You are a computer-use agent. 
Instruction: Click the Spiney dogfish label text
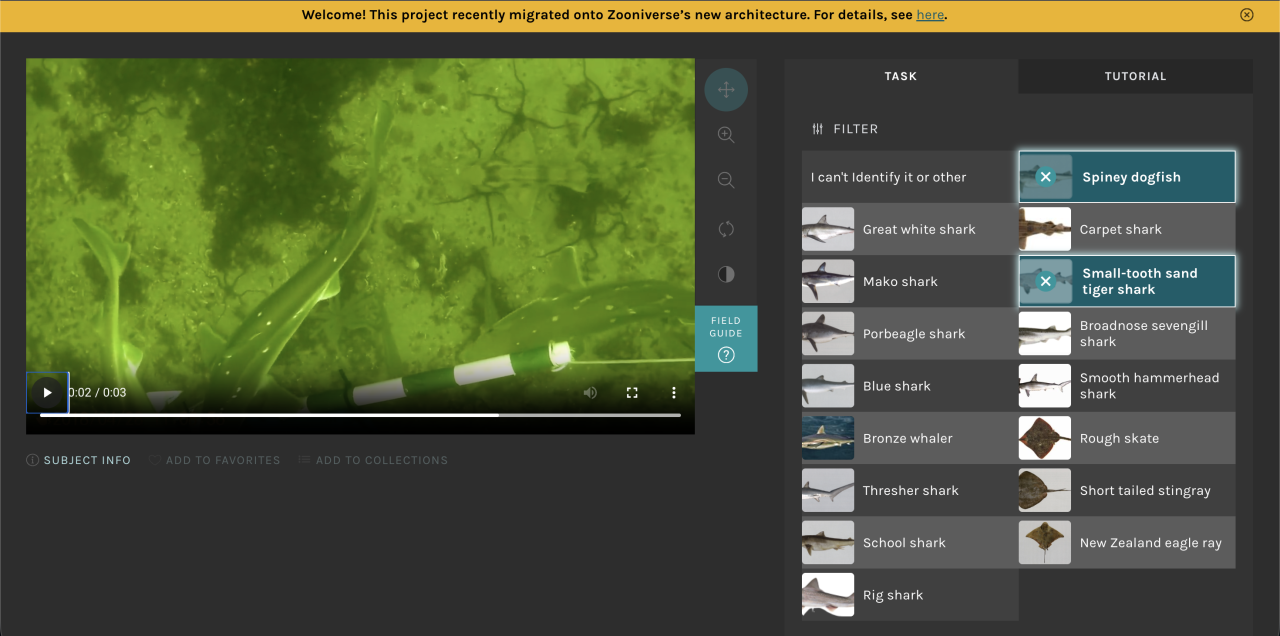click(x=1131, y=177)
